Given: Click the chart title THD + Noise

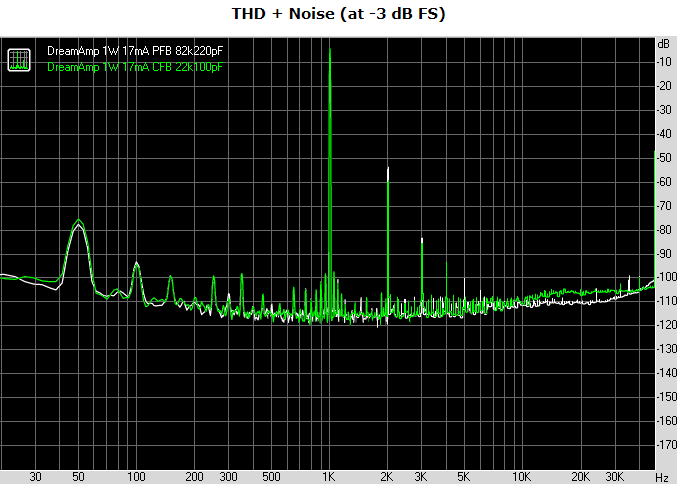Looking at the screenshot, I should (338, 14).
